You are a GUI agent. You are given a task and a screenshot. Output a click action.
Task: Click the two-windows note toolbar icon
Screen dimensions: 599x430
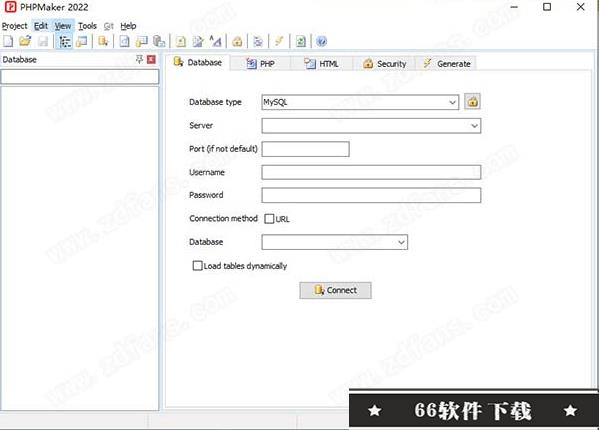(142, 41)
